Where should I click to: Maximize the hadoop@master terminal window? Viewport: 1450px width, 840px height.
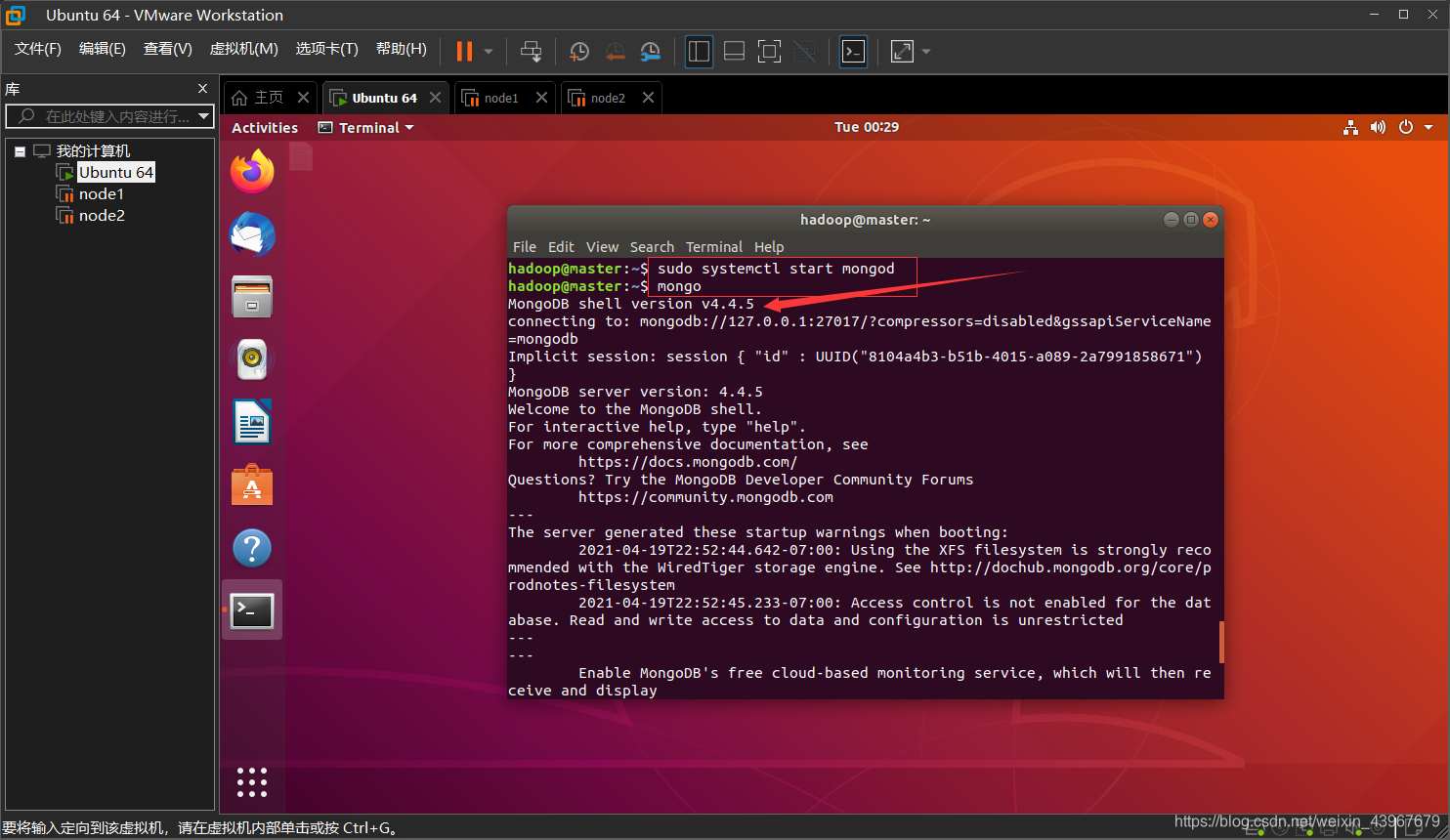point(1191,220)
